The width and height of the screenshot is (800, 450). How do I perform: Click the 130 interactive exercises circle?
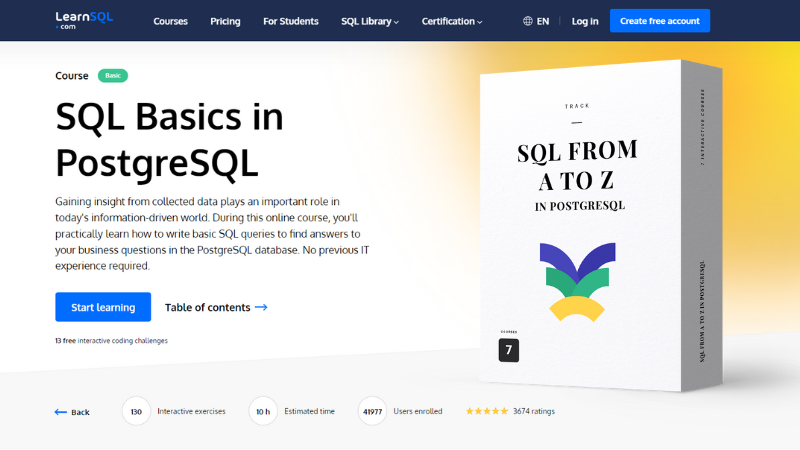point(136,411)
